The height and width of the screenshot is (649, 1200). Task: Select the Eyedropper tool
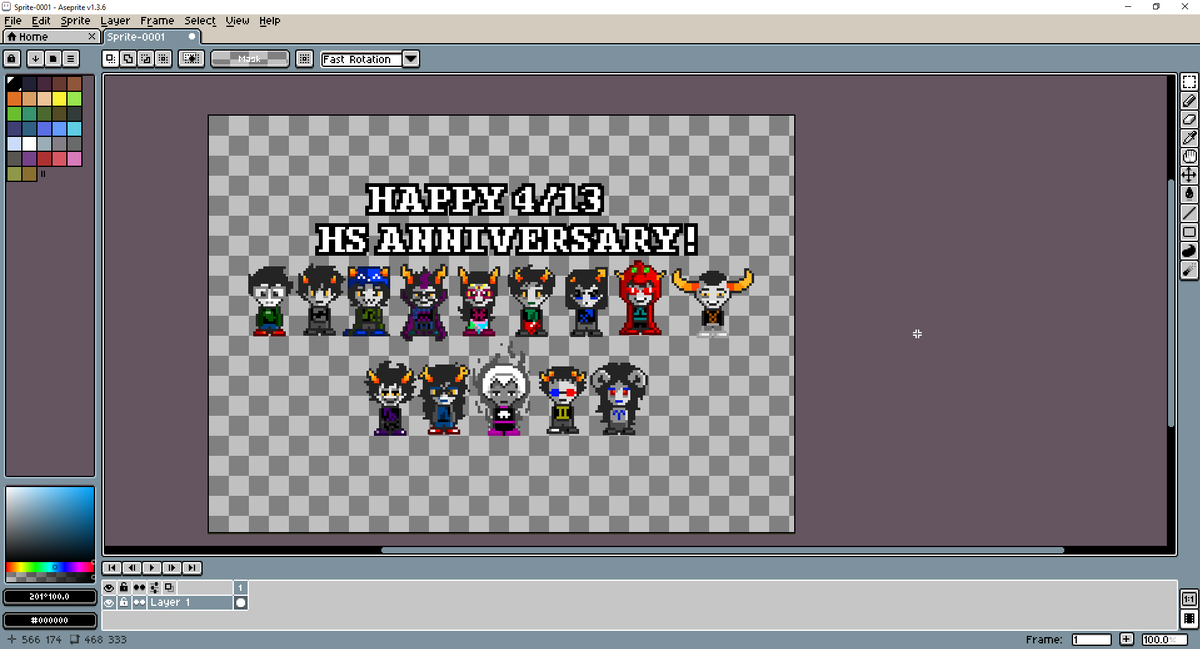(1189, 138)
